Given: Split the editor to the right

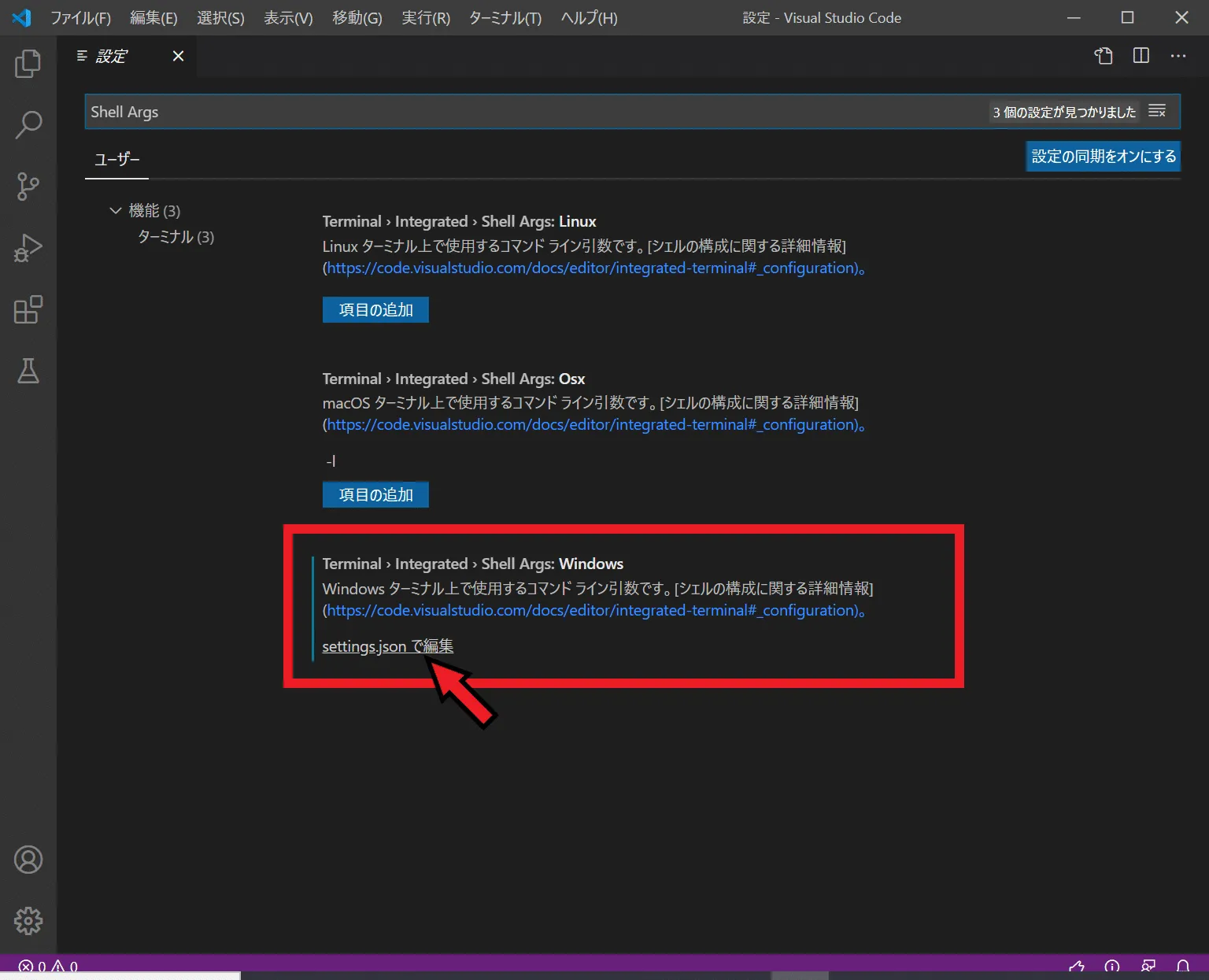Looking at the screenshot, I should 1141,56.
